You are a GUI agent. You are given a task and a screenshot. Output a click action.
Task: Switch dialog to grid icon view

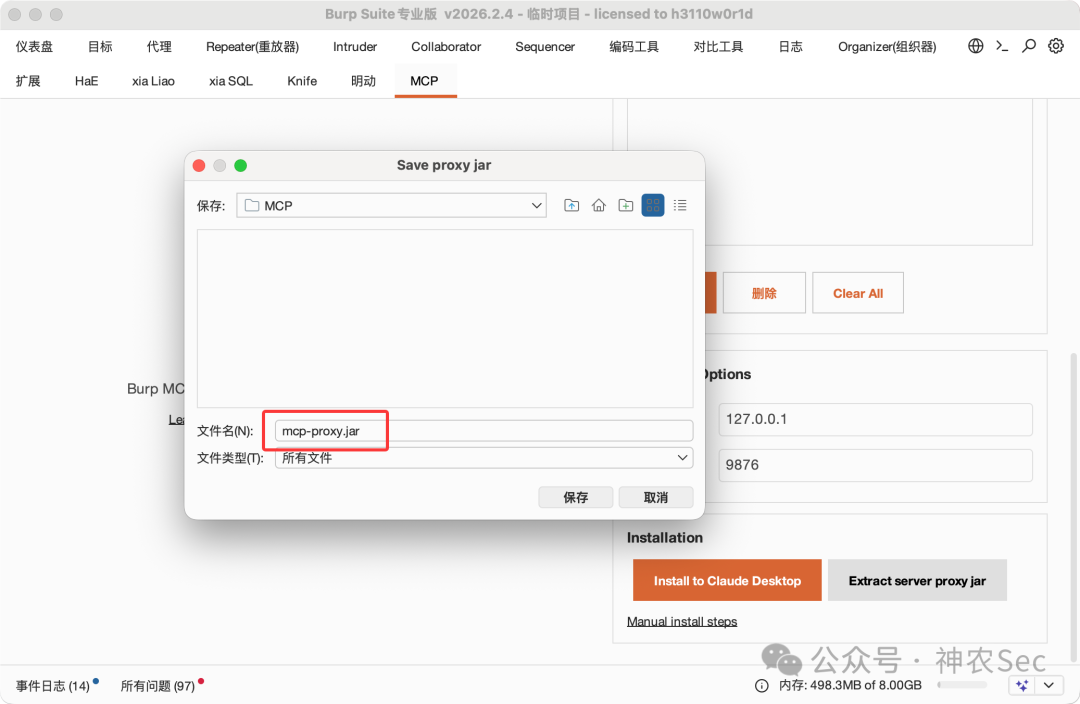[x=653, y=205]
